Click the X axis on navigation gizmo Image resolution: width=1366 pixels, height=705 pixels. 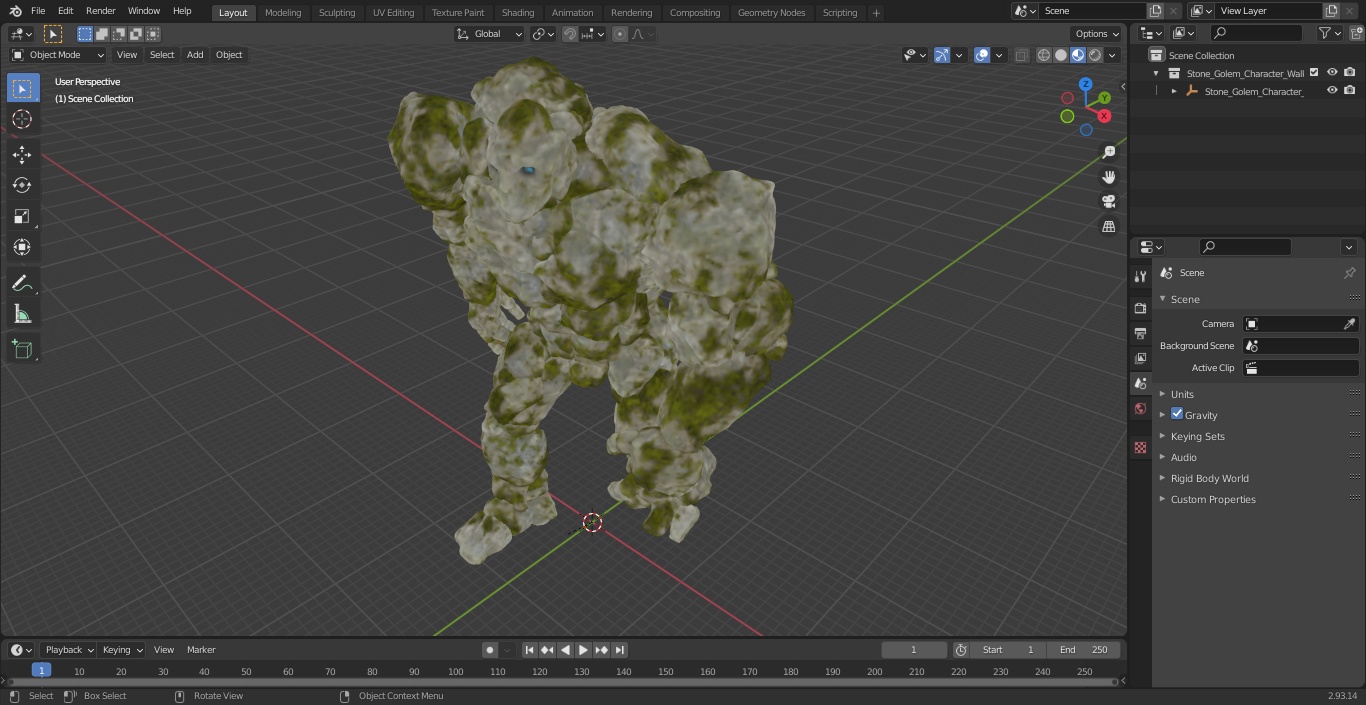1104,116
